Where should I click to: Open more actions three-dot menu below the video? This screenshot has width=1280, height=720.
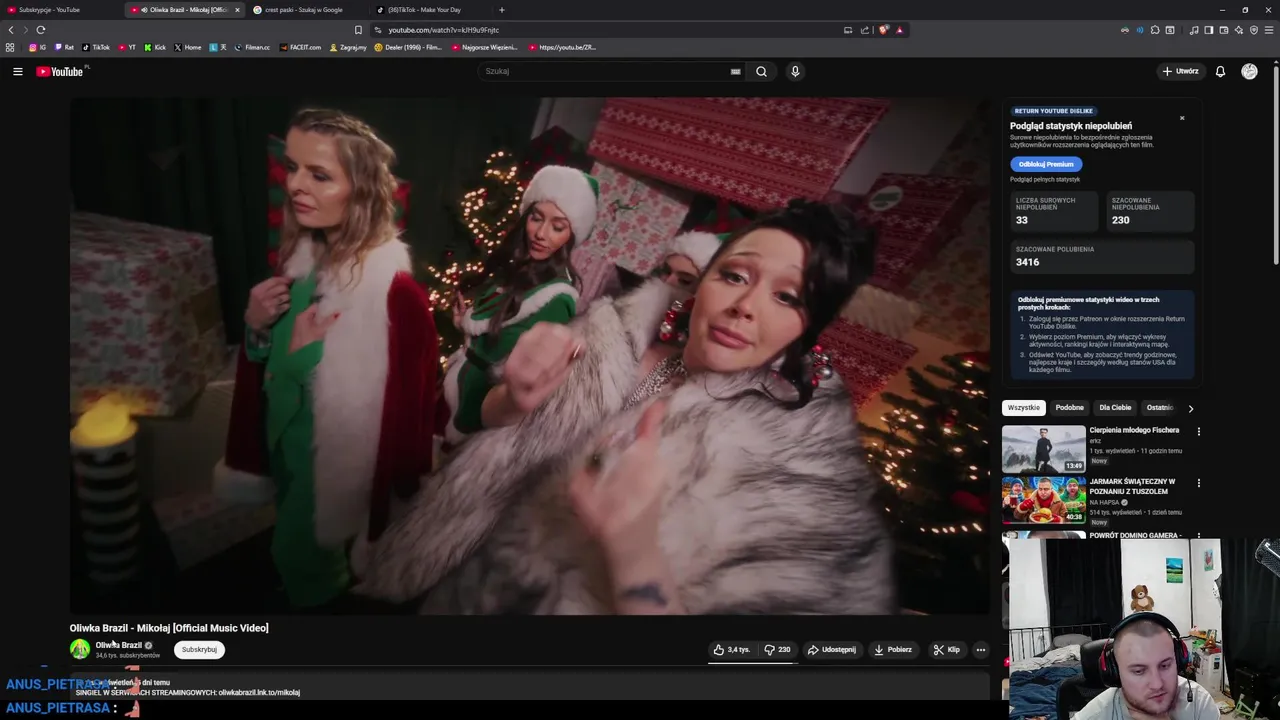(980, 649)
